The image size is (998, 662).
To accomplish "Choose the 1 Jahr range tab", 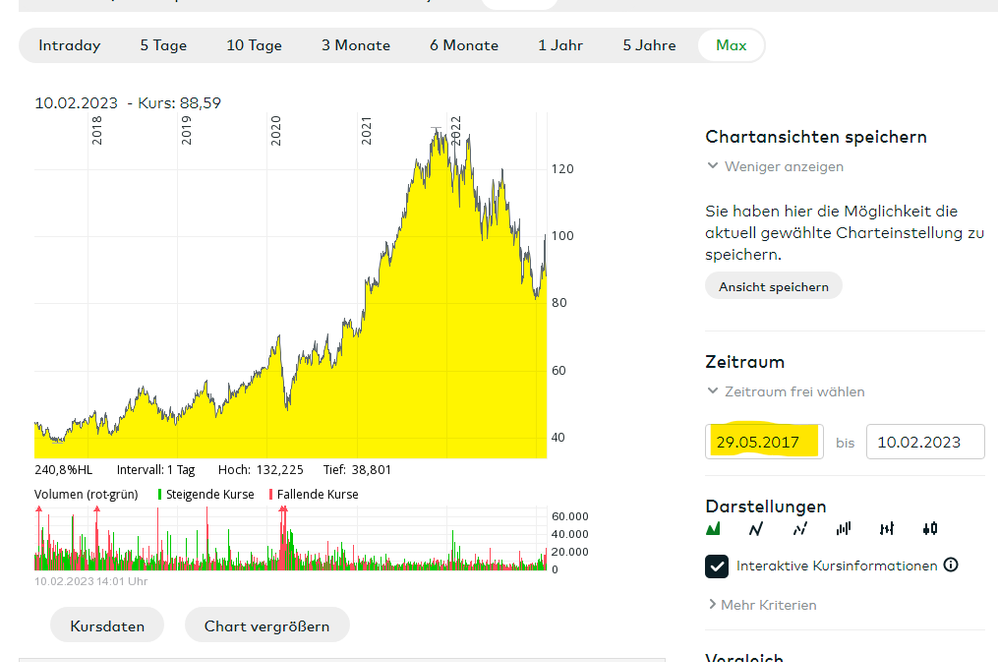I will [x=561, y=45].
